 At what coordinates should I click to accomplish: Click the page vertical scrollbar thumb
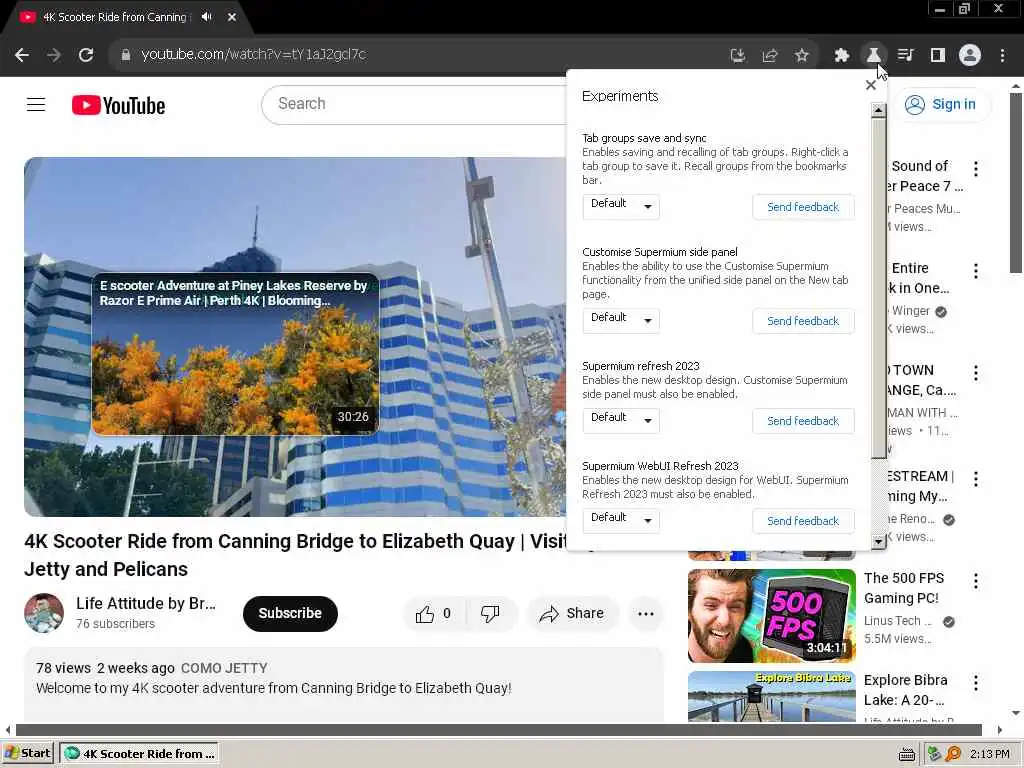[1016, 183]
